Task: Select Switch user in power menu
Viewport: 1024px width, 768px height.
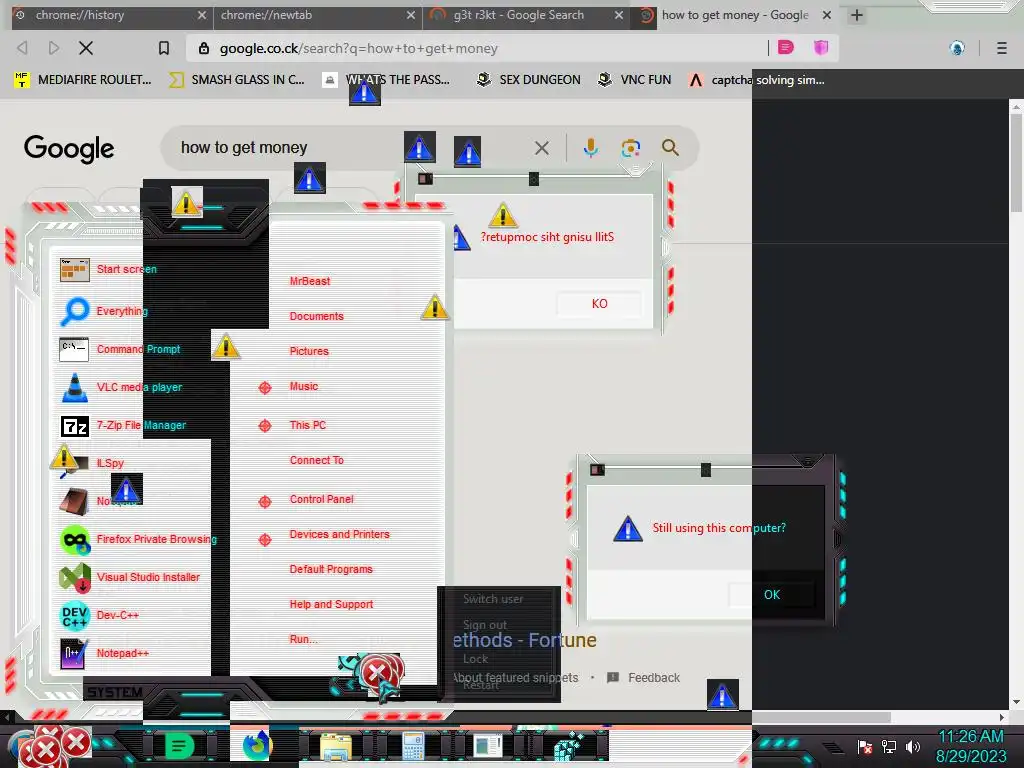Action: (493, 599)
